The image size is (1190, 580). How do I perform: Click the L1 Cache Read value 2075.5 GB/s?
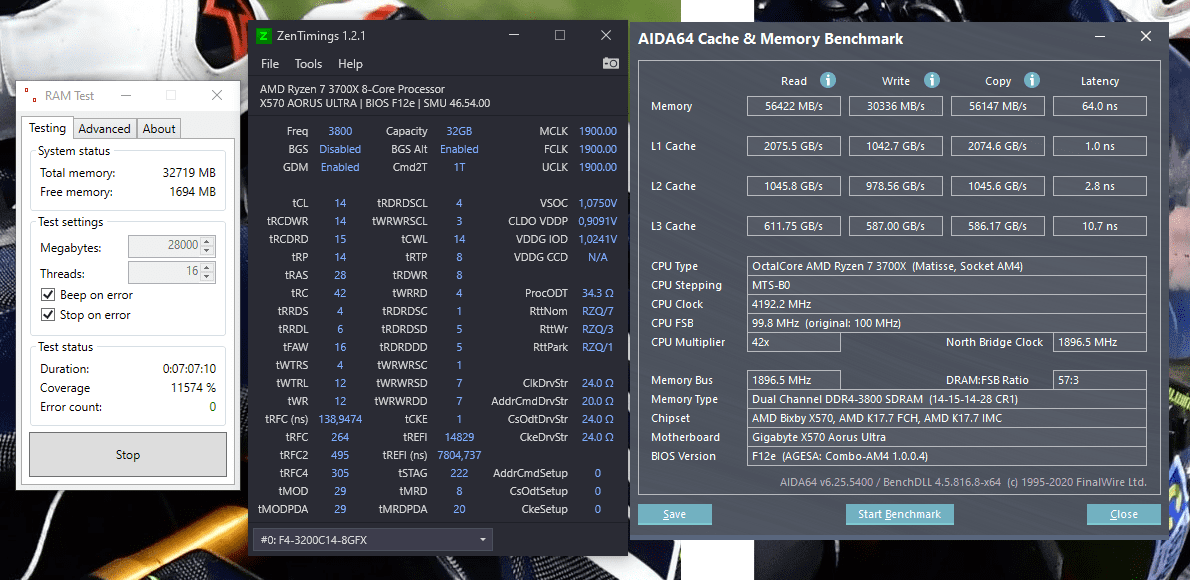(x=794, y=146)
